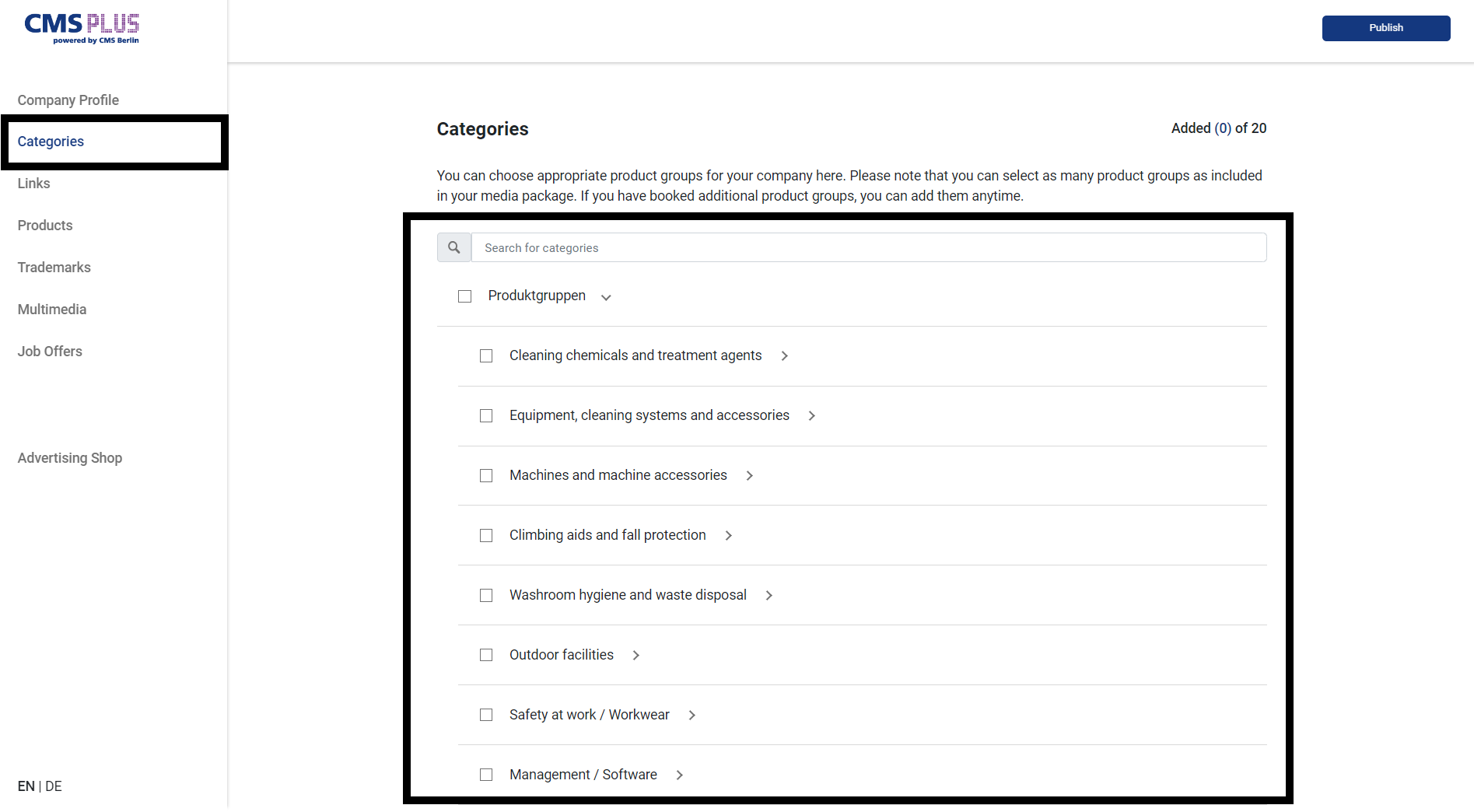Expand Machines and machine accessories chevron
Viewport: 1474px width, 812px height.
click(x=749, y=475)
